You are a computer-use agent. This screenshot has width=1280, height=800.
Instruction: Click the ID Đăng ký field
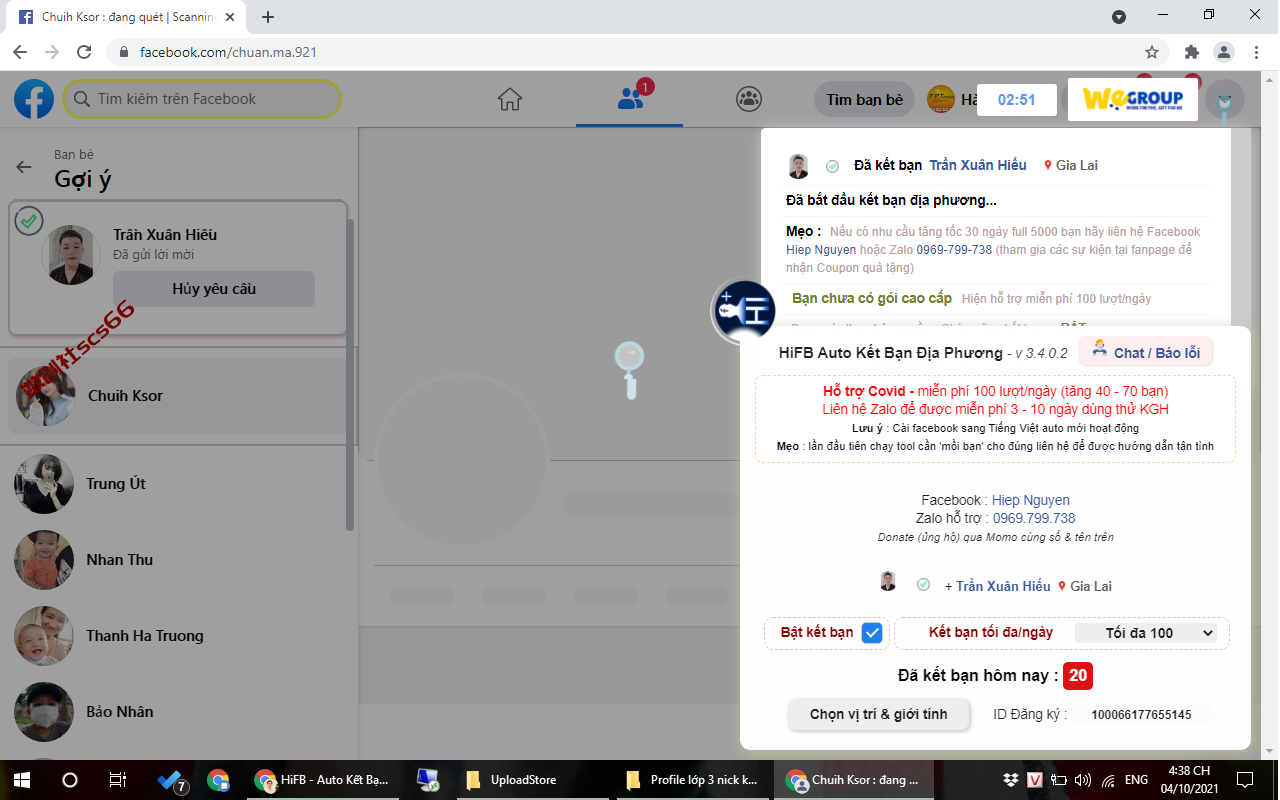click(1141, 715)
